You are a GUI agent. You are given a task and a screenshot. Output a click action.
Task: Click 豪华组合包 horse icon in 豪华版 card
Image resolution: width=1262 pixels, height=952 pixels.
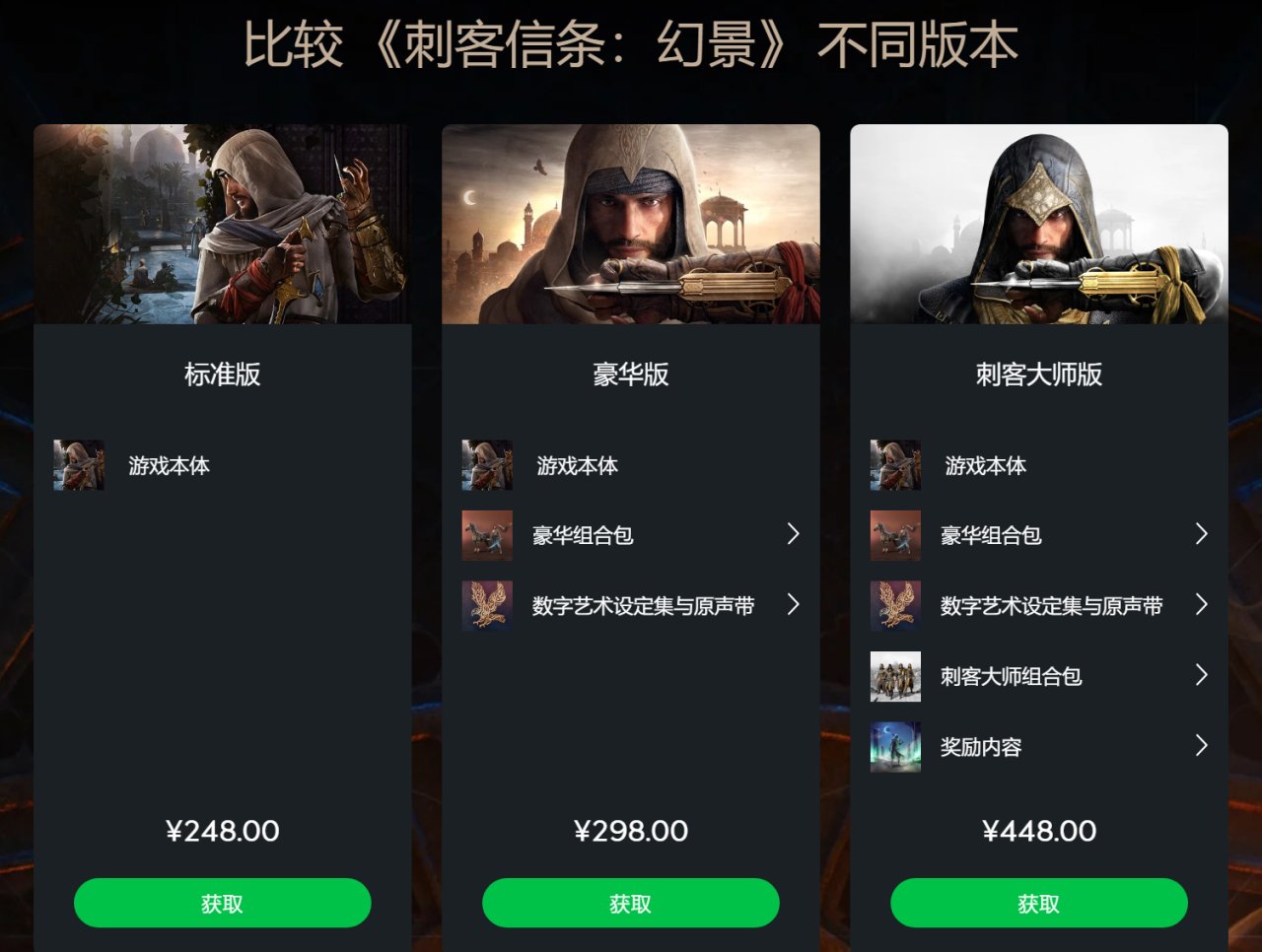tap(487, 535)
